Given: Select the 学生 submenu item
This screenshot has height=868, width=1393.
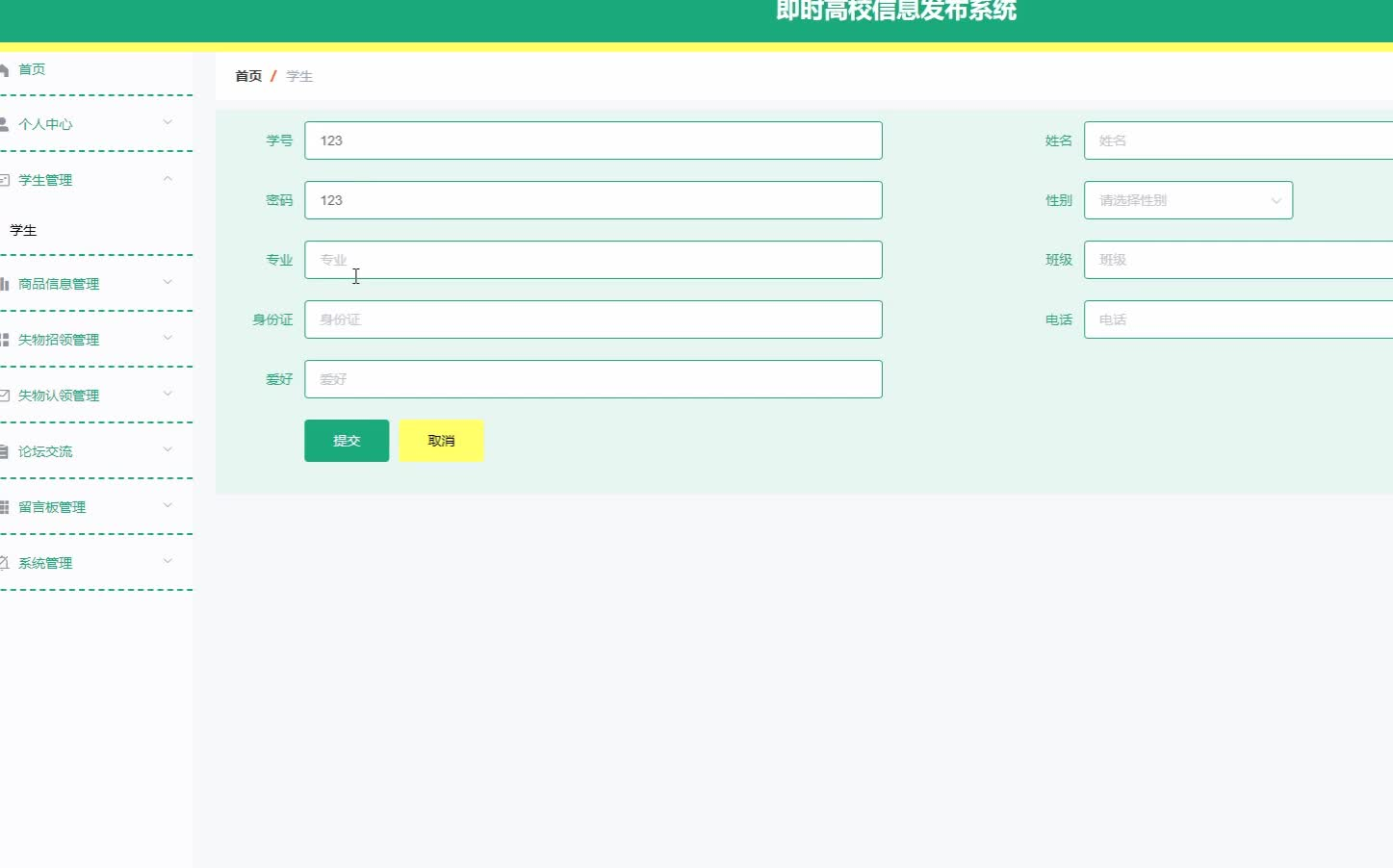Looking at the screenshot, I should click(24, 230).
